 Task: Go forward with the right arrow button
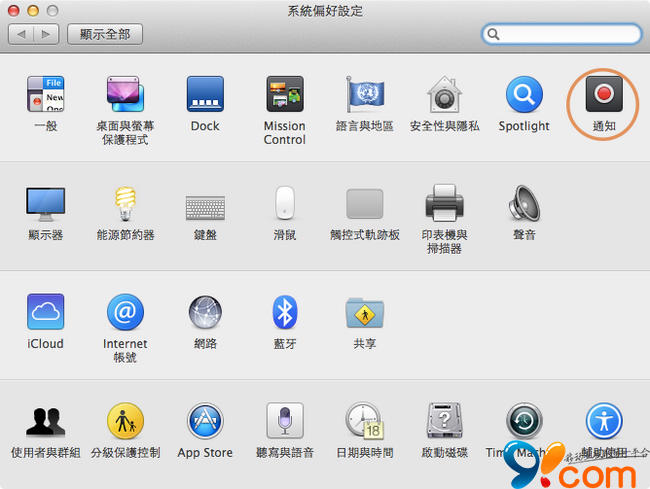46,34
